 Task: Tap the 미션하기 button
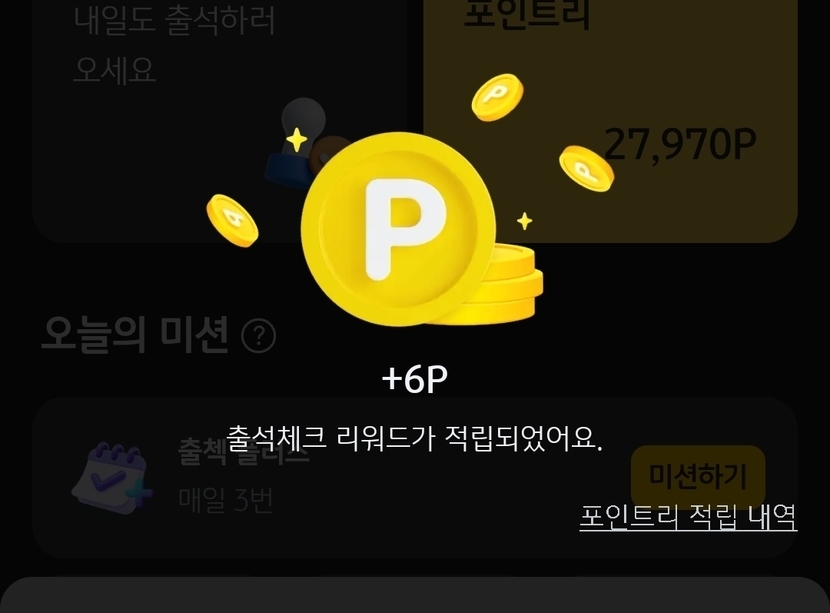pos(698,476)
